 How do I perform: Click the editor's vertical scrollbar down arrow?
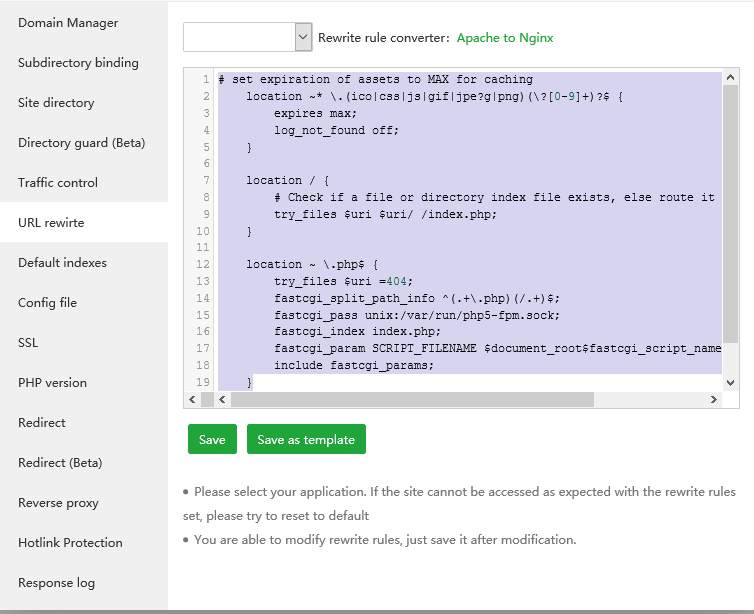pyautogui.click(x=730, y=382)
